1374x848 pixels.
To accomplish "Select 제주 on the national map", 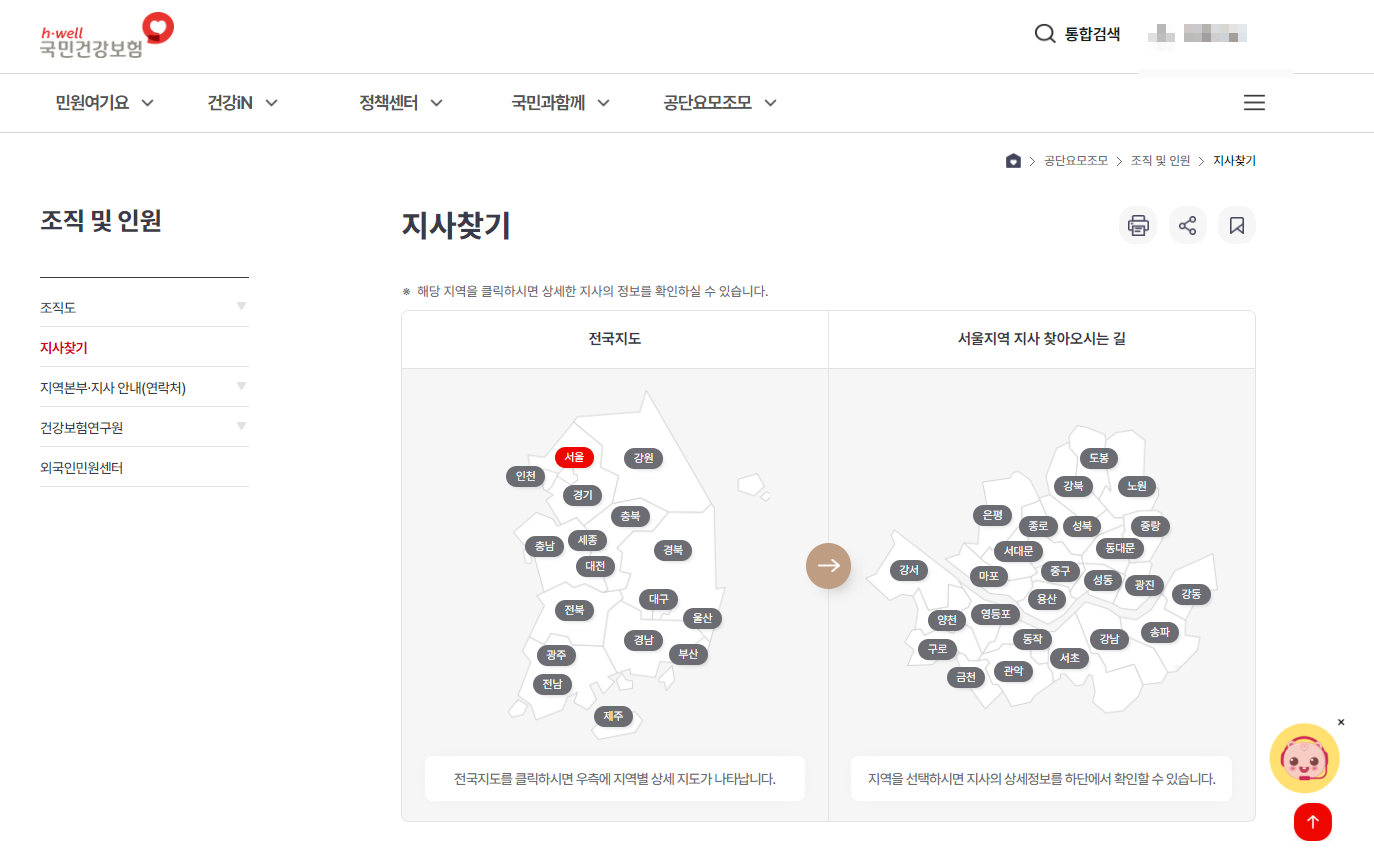I will [x=613, y=716].
